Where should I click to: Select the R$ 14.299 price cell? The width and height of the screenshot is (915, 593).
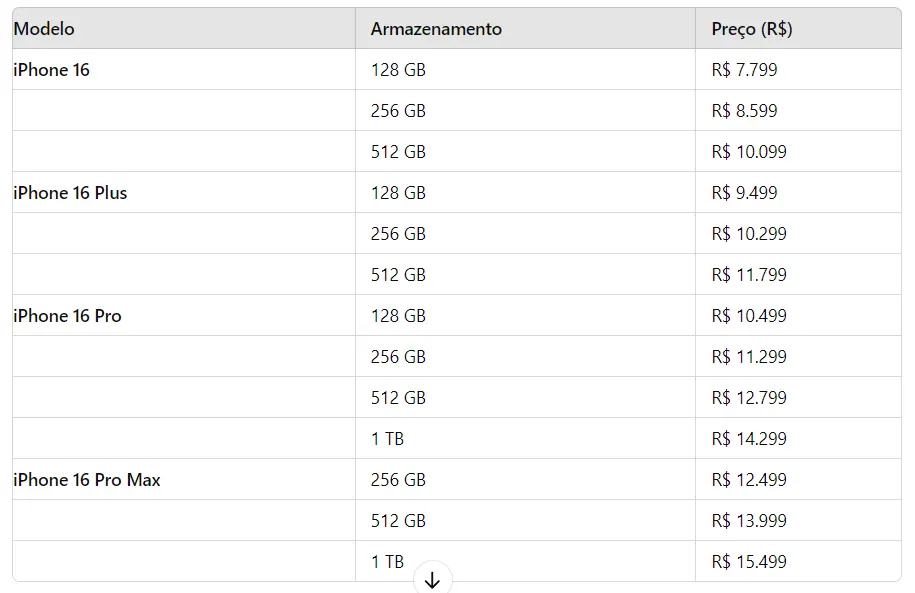click(x=798, y=438)
